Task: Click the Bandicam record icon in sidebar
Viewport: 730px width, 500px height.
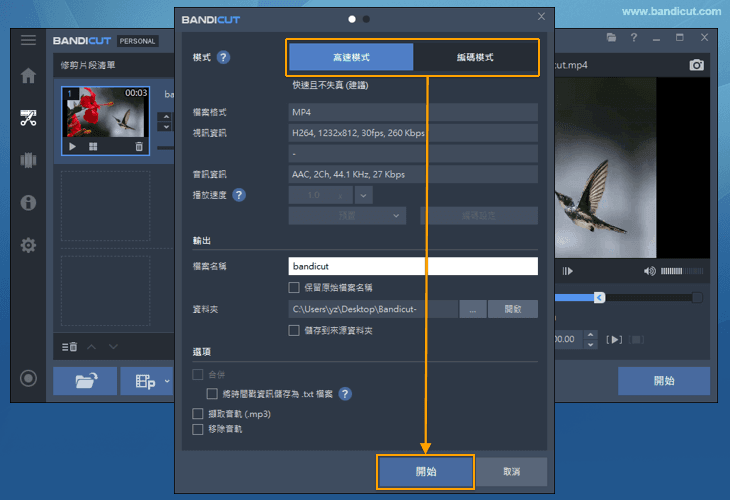Action: pyautogui.click(x=28, y=378)
